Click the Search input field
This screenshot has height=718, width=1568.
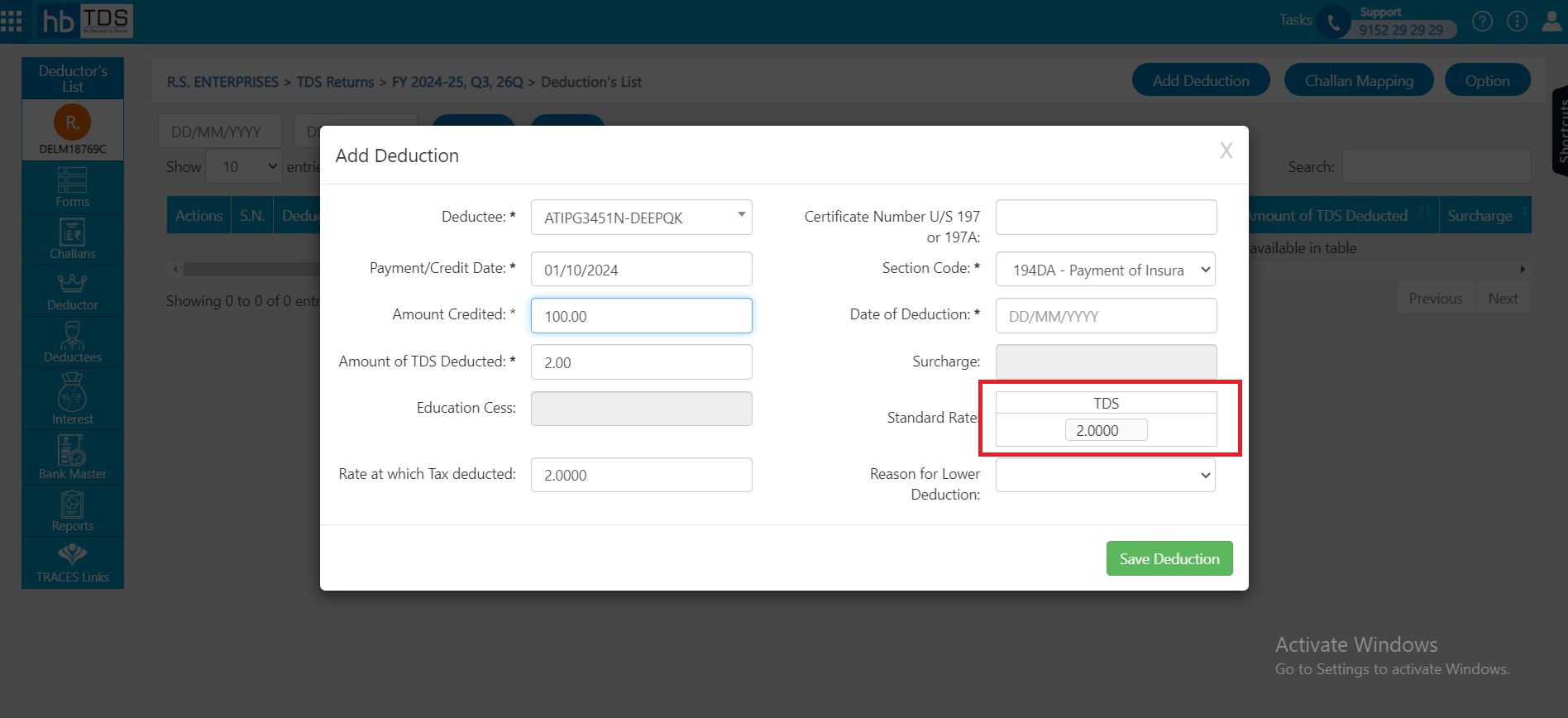pyautogui.click(x=1436, y=166)
